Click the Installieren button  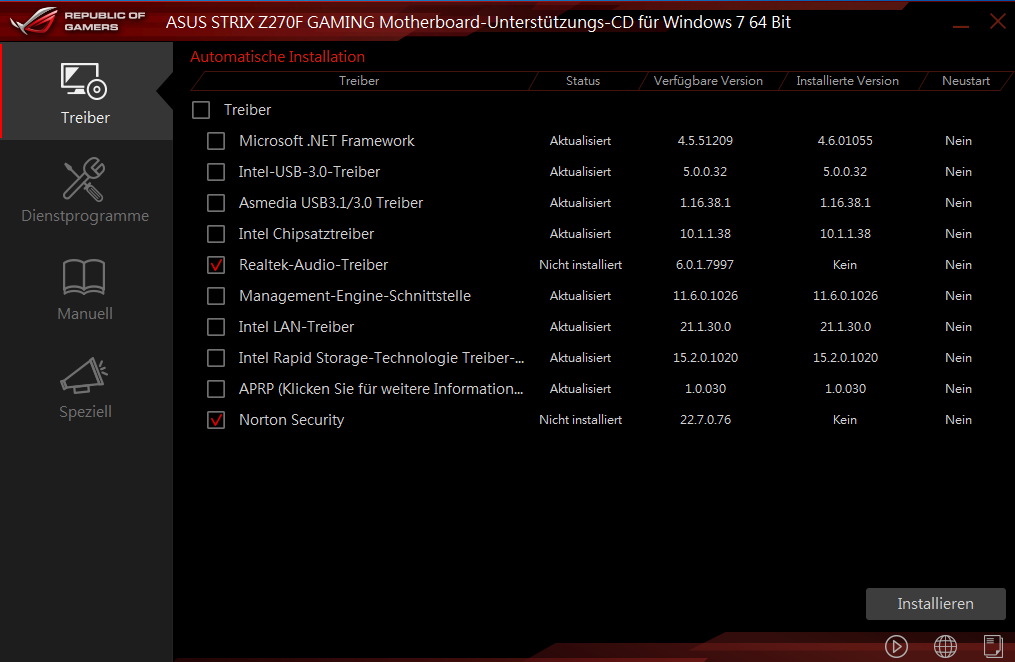tap(935, 604)
